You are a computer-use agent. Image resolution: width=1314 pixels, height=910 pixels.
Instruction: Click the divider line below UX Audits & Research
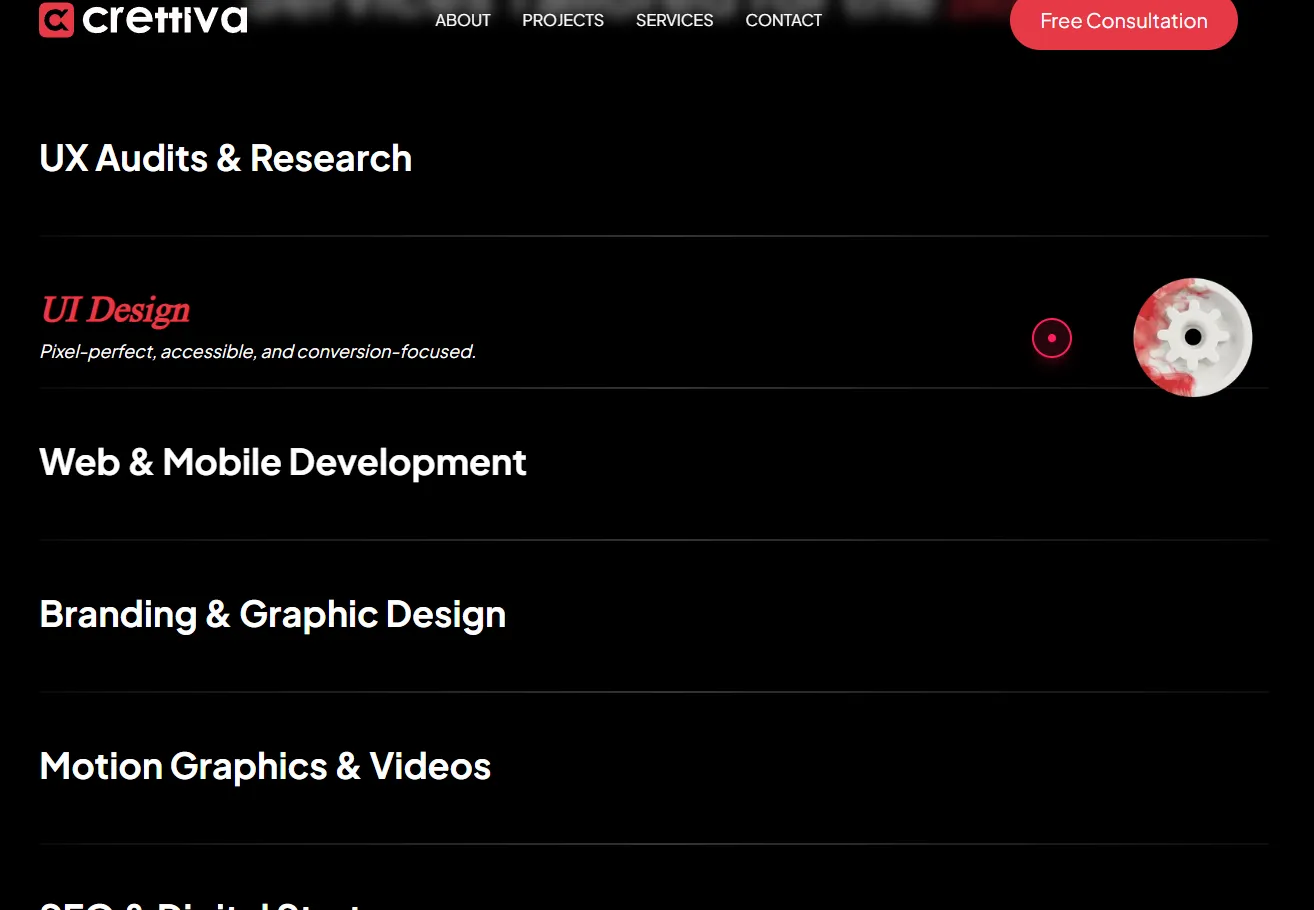tap(654, 236)
